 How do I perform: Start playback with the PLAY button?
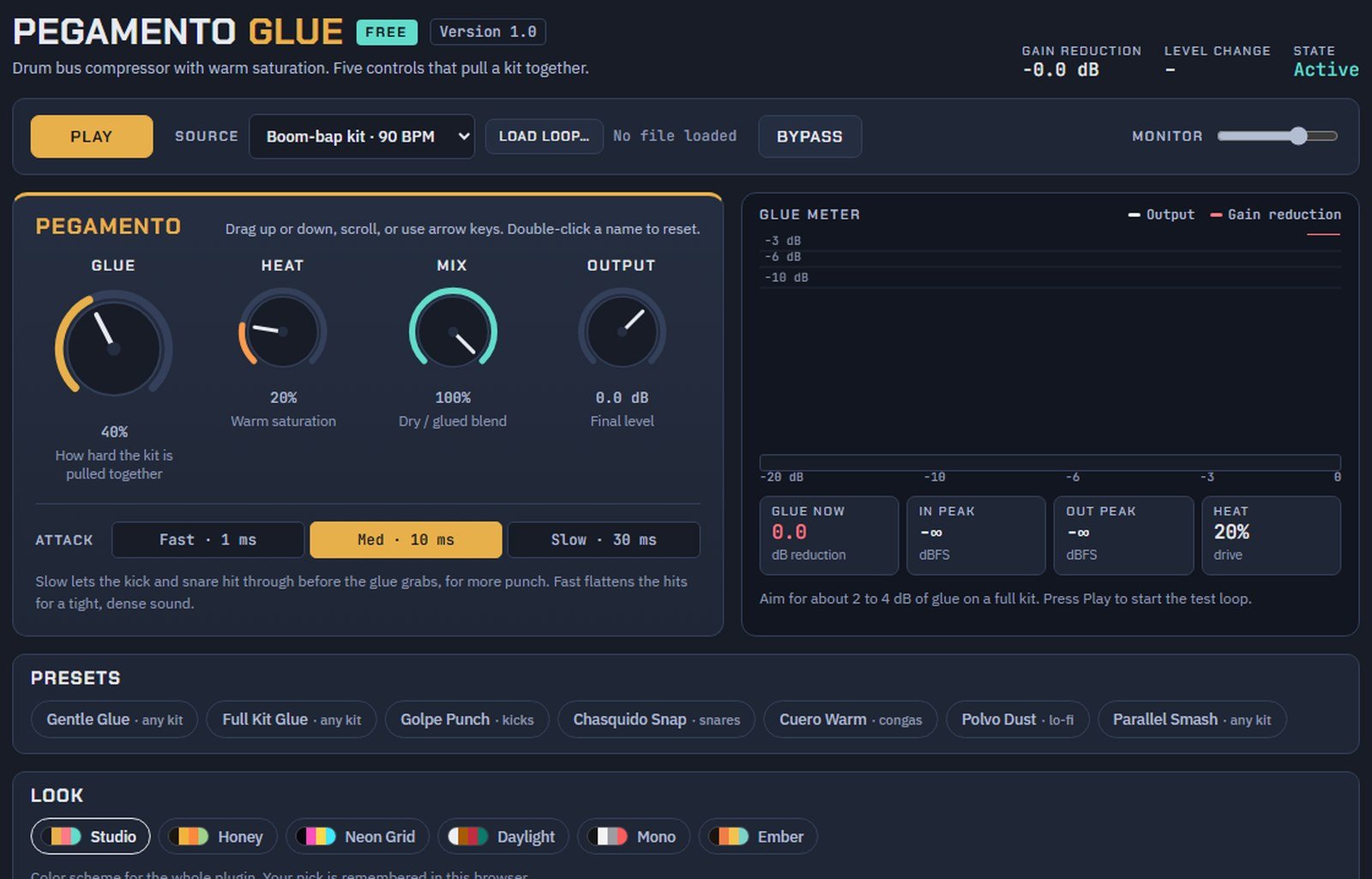pos(92,136)
